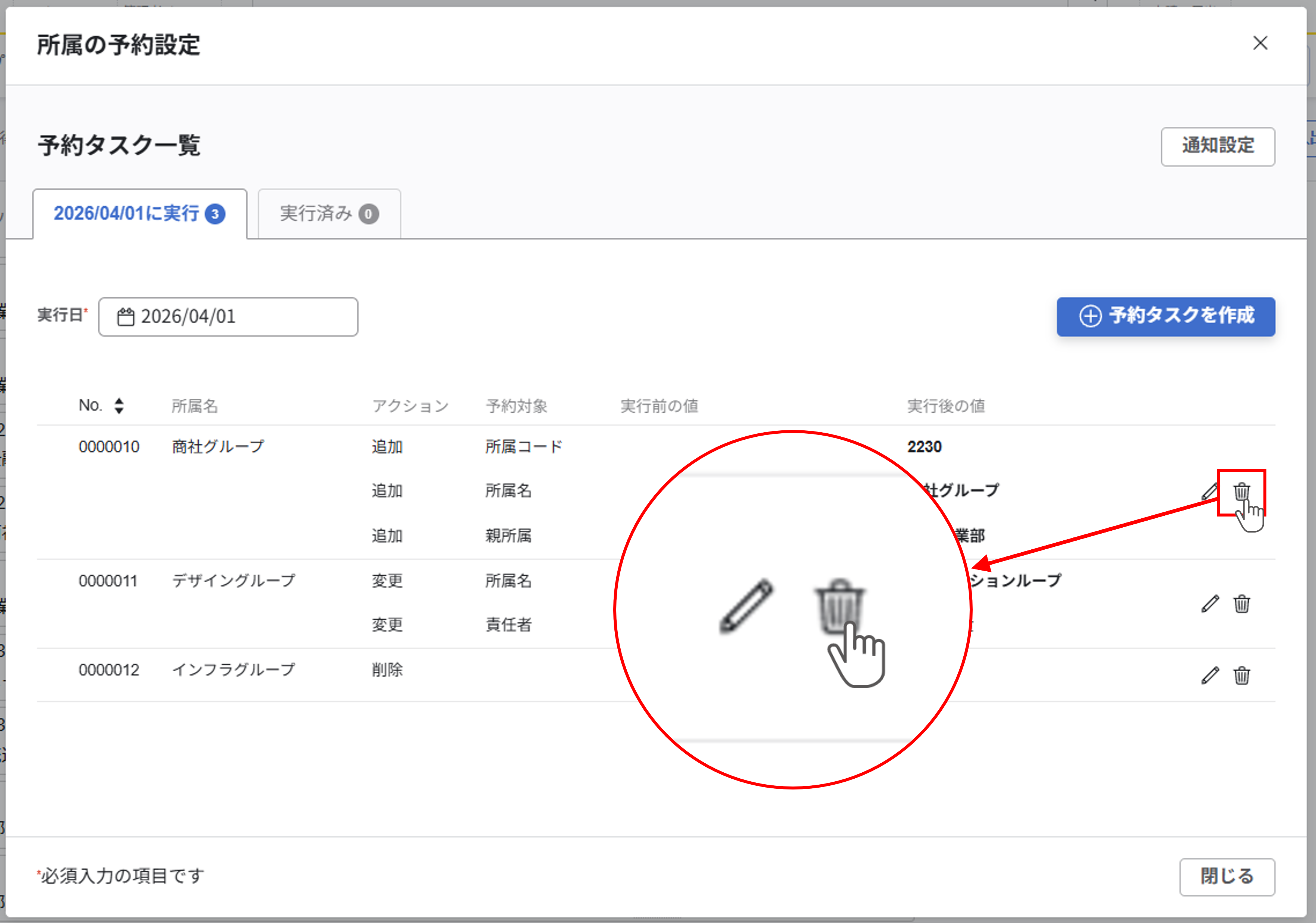Switch to 2026/04/01に実行 tab
This screenshot has width=1316, height=923.
pyautogui.click(x=139, y=214)
